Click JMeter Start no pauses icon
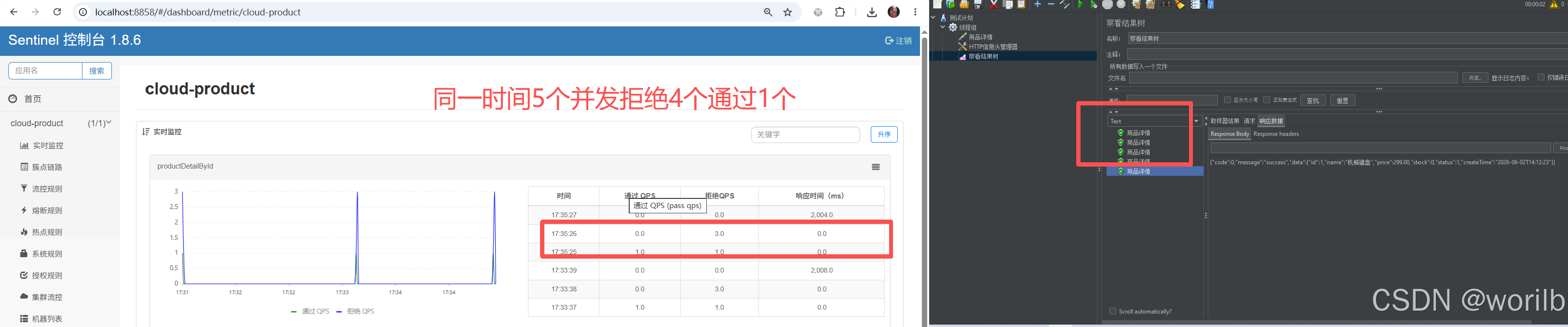Viewport: 1568px width, 327px height. click(1095, 4)
